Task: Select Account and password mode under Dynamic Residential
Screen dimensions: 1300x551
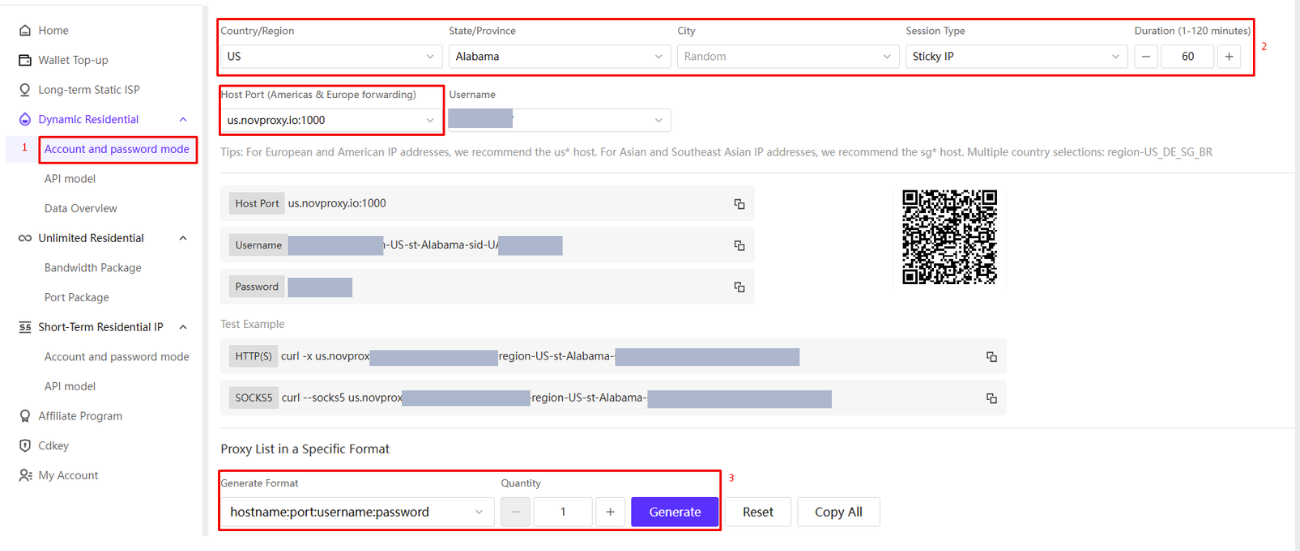Action: 117,149
